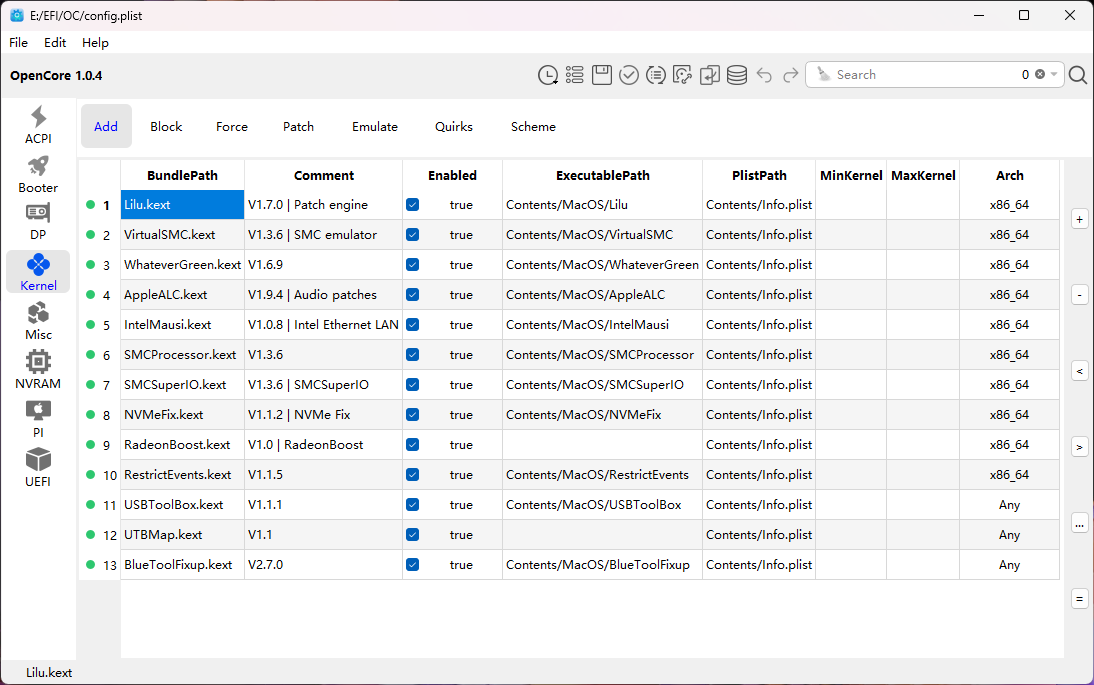
Task: Select the NVRAM sidebar icon
Action: coord(38,371)
